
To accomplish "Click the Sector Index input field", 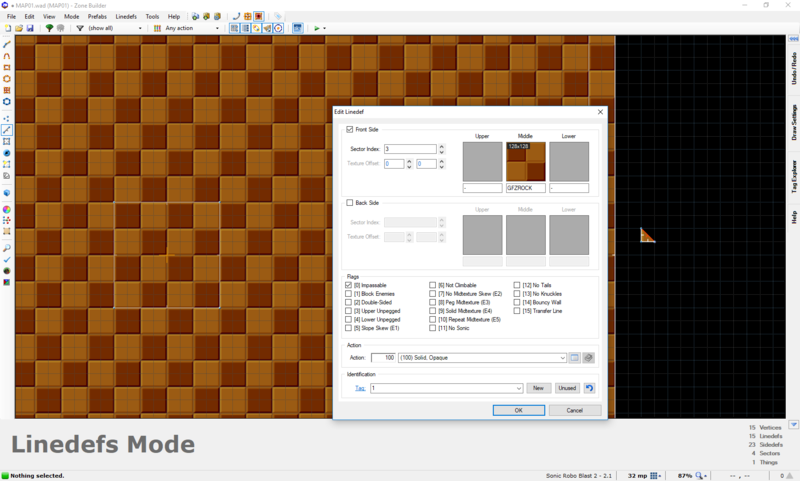I will (x=410, y=149).
